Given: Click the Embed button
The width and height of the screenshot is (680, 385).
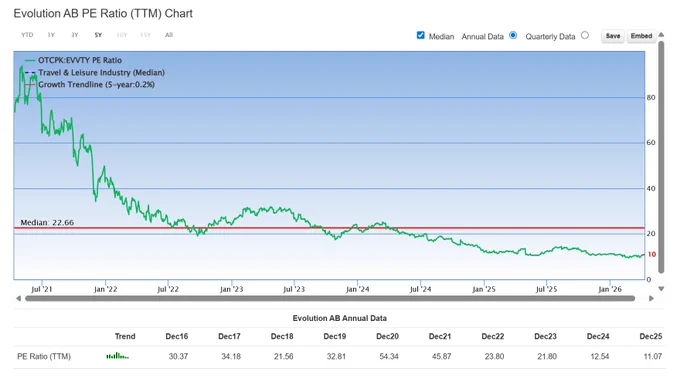Looking at the screenshot, I should (x=641, y=36).
